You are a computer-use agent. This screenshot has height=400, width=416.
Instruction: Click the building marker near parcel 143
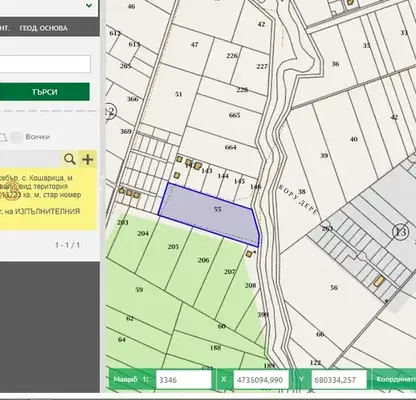click(198, 166)
